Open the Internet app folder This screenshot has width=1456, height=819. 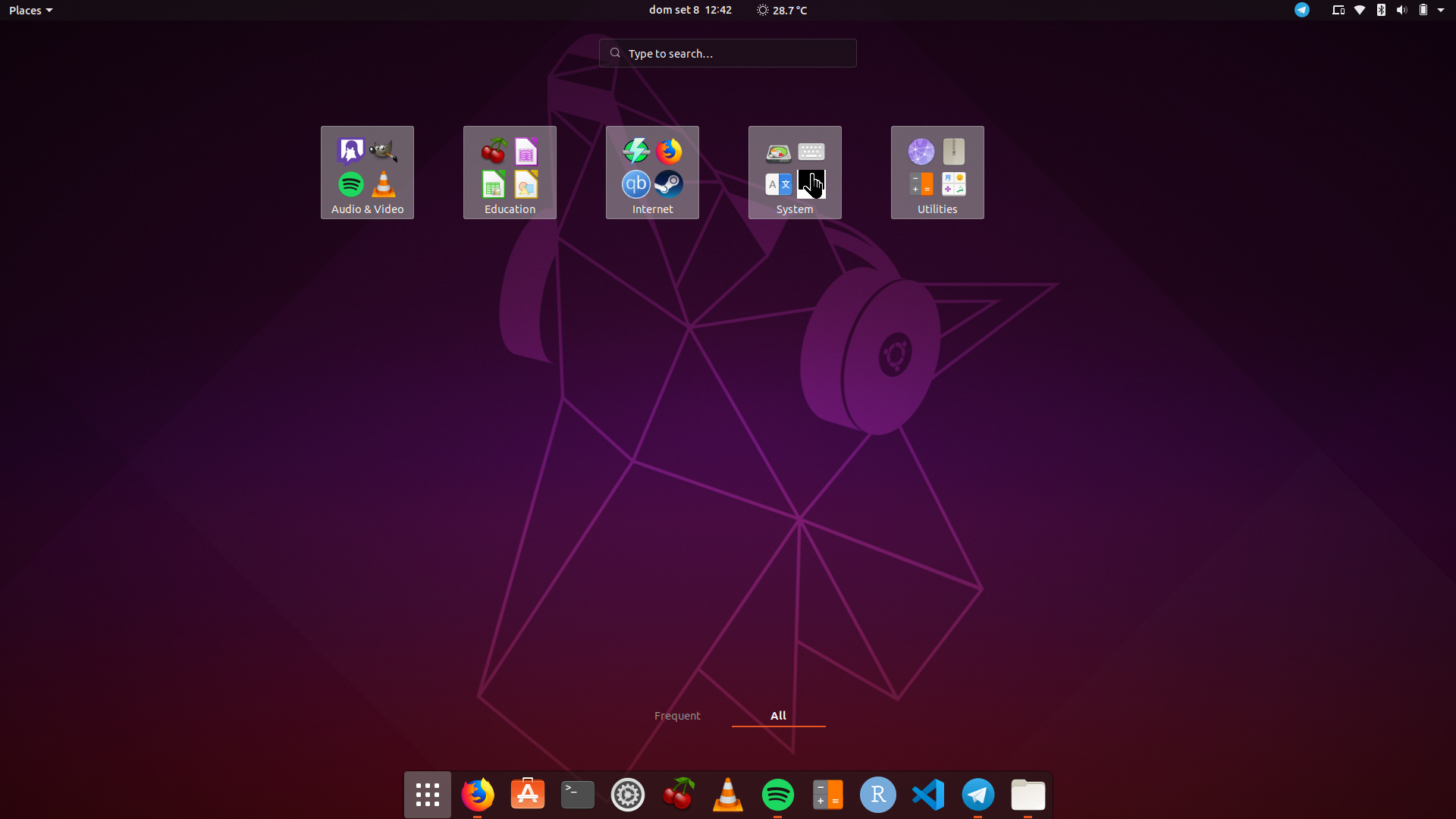(652, 172)
